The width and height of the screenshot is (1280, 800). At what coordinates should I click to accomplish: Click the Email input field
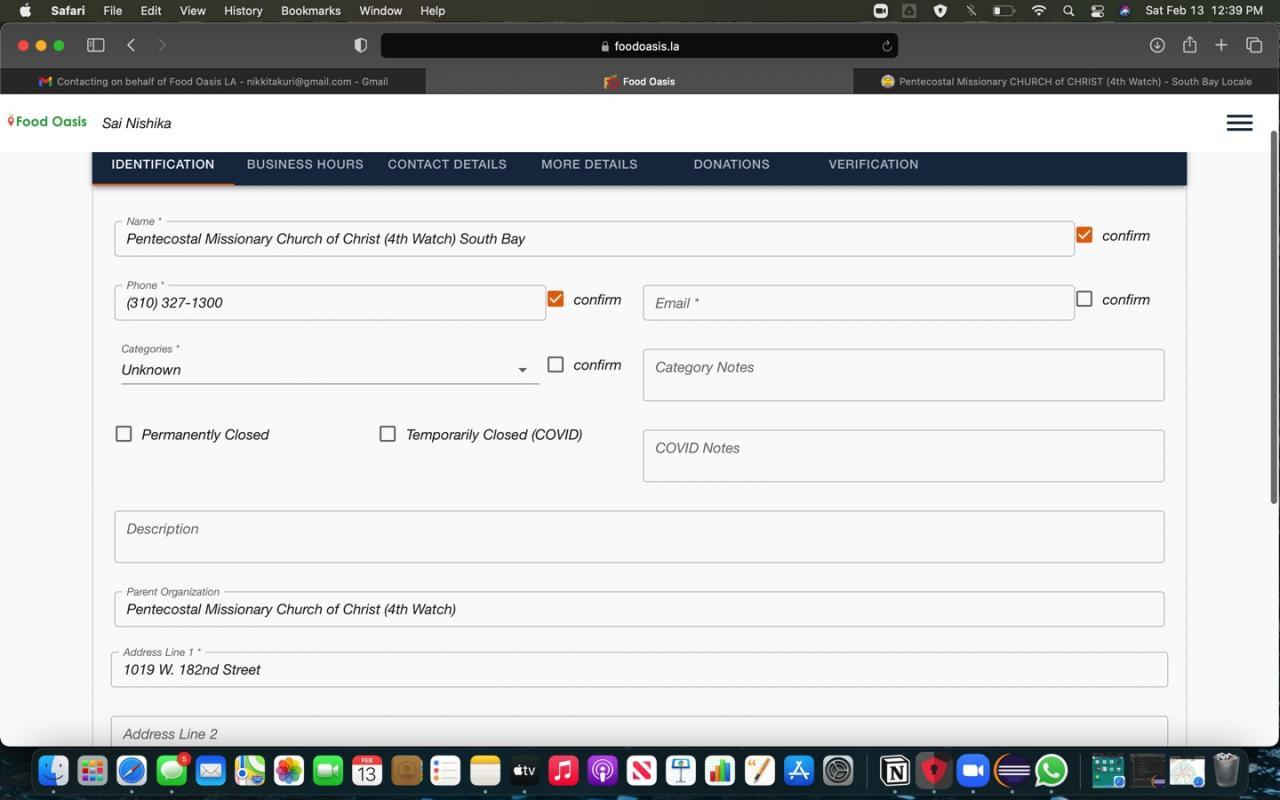(858, 303)
